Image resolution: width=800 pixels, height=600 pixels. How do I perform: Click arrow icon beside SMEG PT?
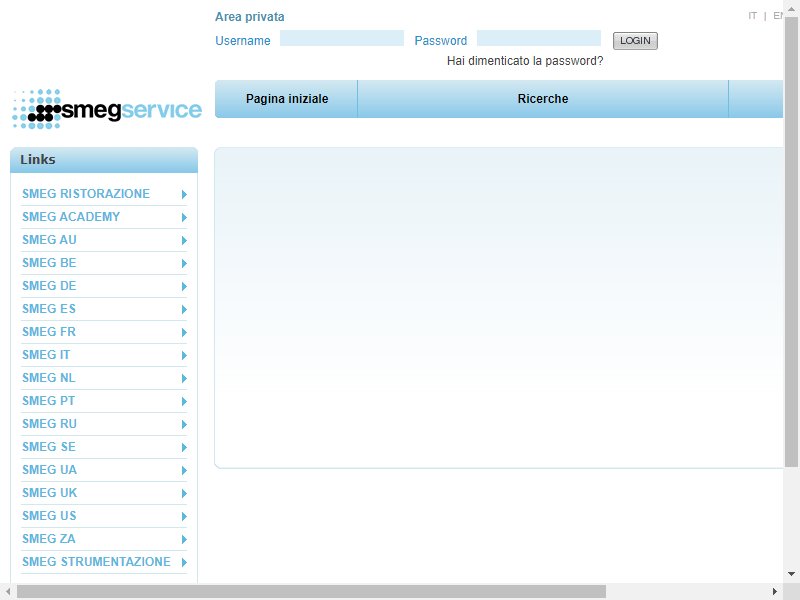coord(184,401)
